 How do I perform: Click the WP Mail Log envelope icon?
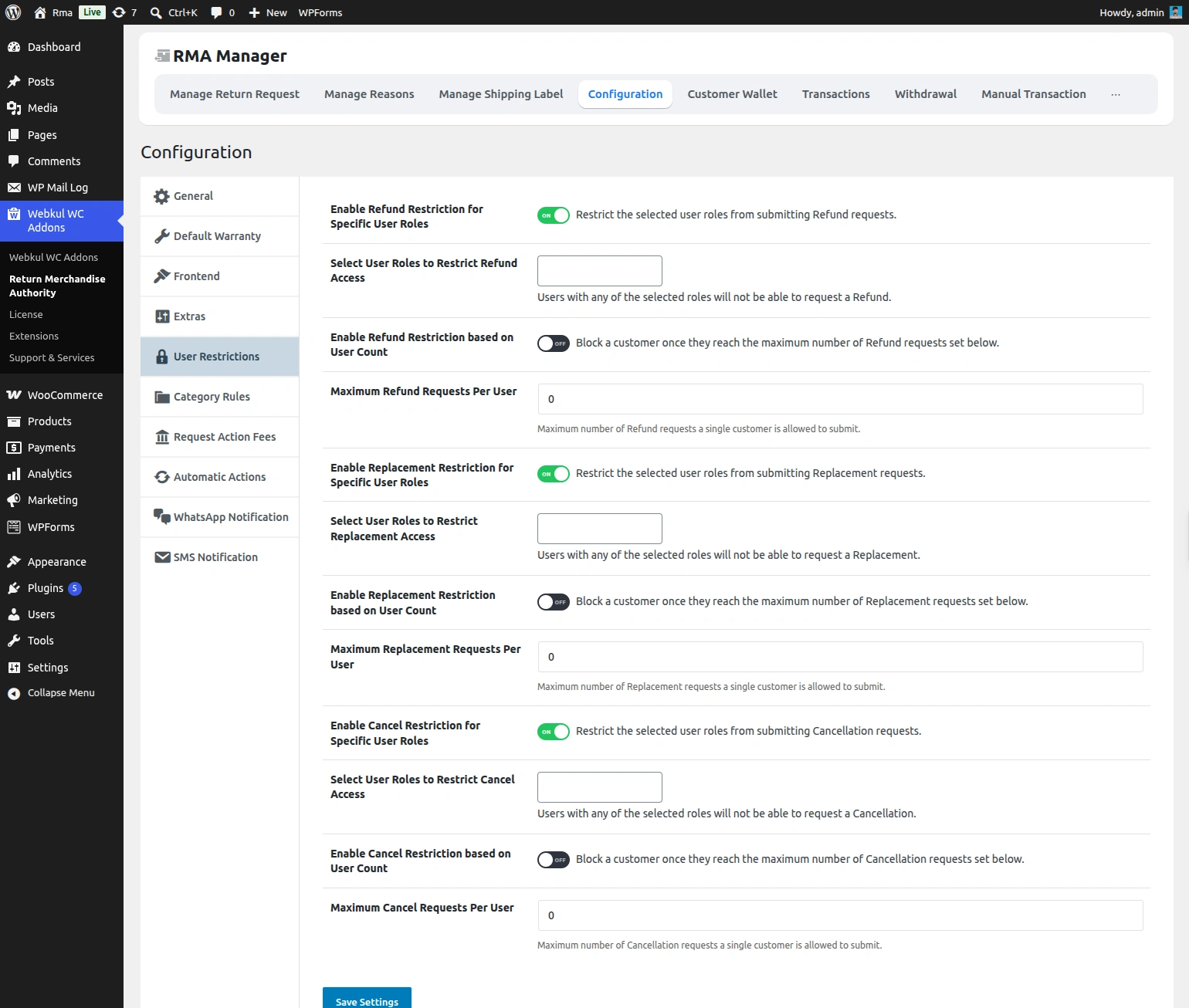pos(14,188)
